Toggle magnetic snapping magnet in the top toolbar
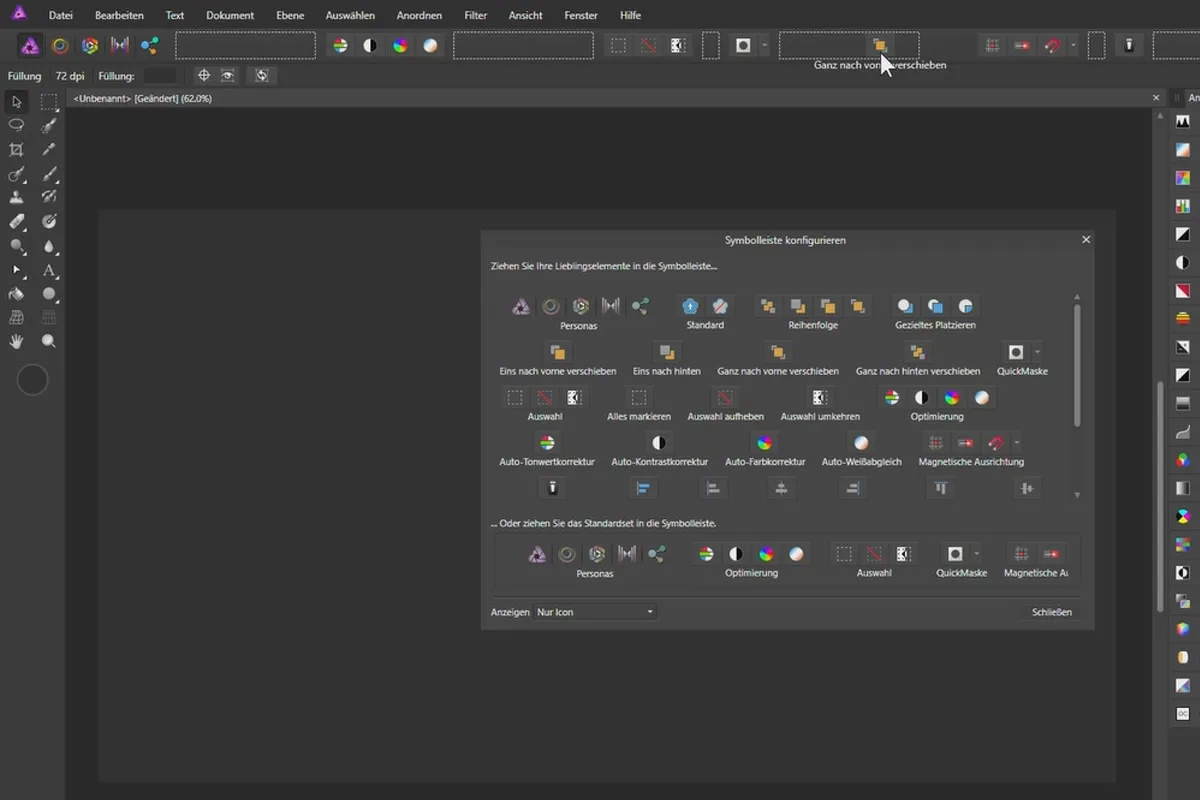 (x=1052, y=46)
